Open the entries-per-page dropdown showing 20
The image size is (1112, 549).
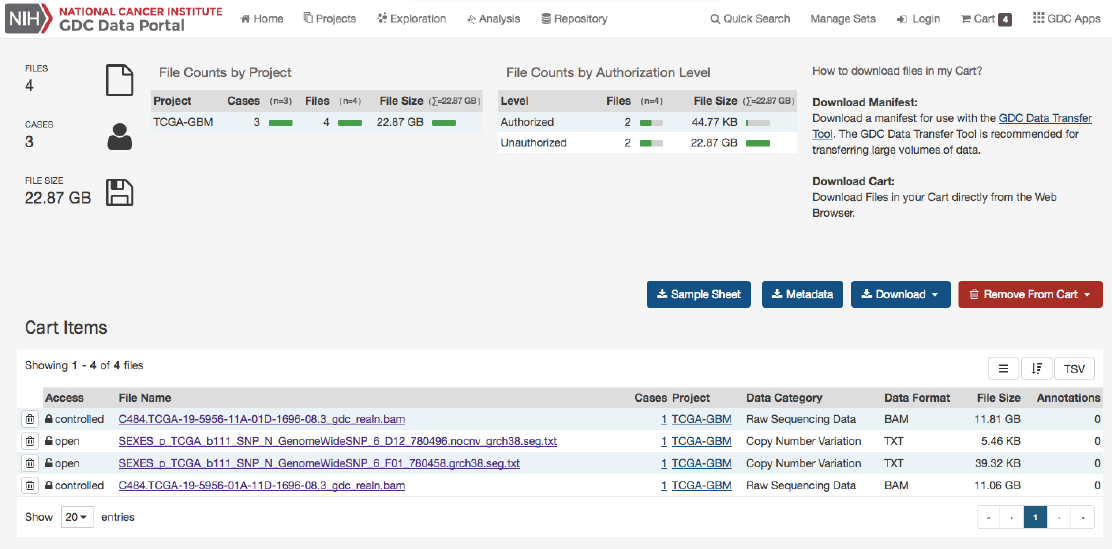point(75,517)
